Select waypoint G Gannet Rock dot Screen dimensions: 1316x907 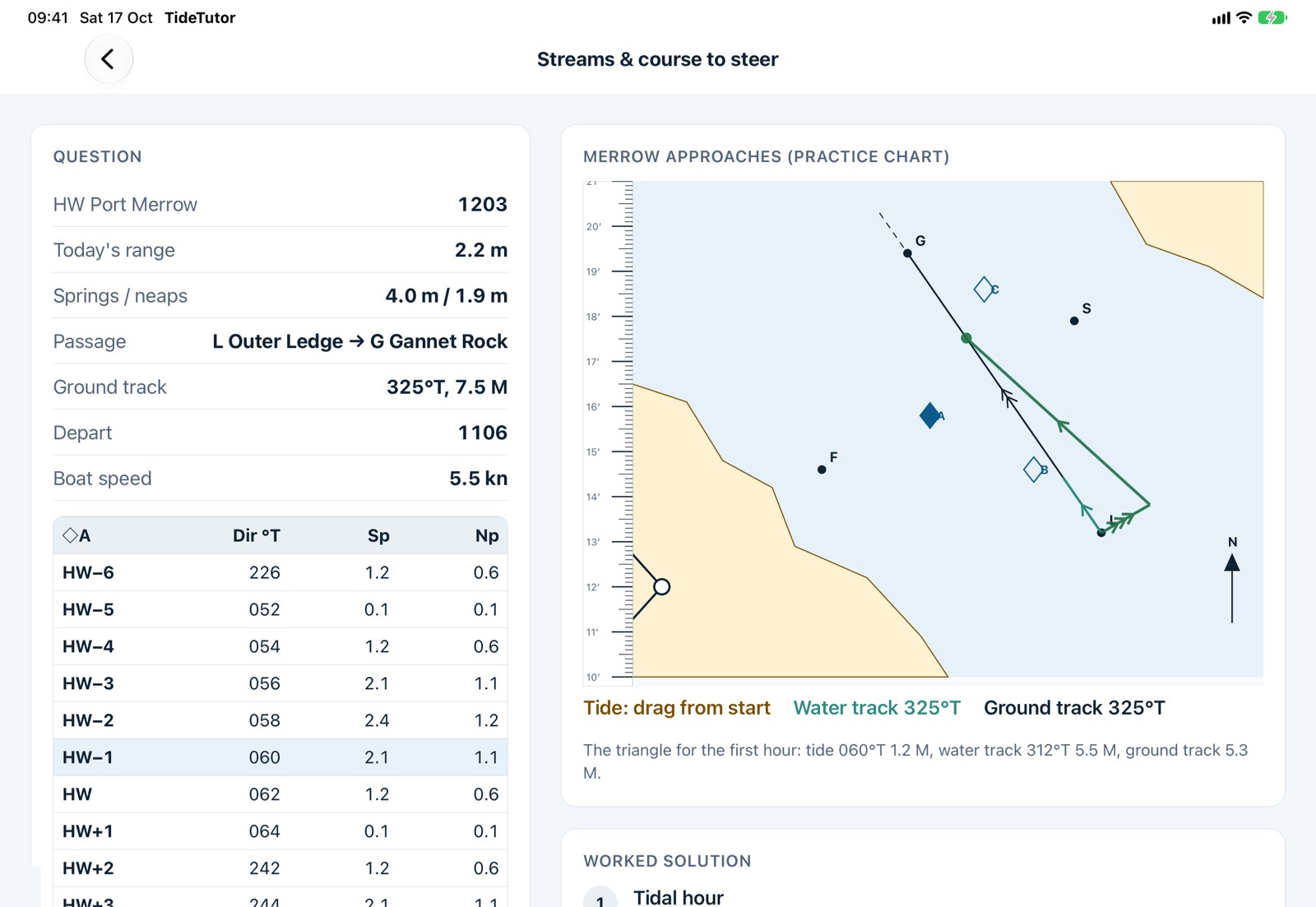(907, 253)
